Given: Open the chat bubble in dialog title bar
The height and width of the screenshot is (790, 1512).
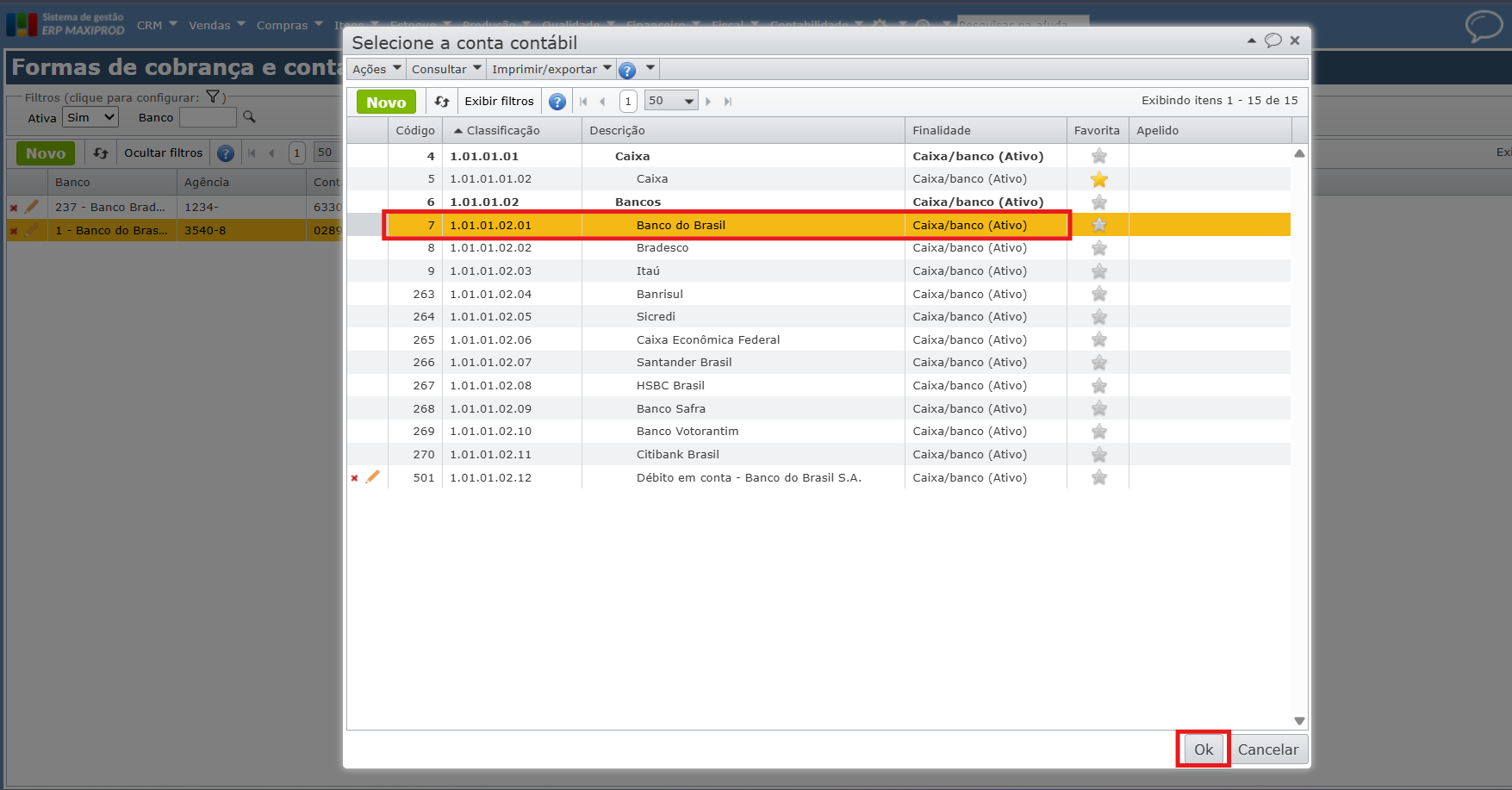Looking at the screenshot, I should click(x=1272, y=40).
